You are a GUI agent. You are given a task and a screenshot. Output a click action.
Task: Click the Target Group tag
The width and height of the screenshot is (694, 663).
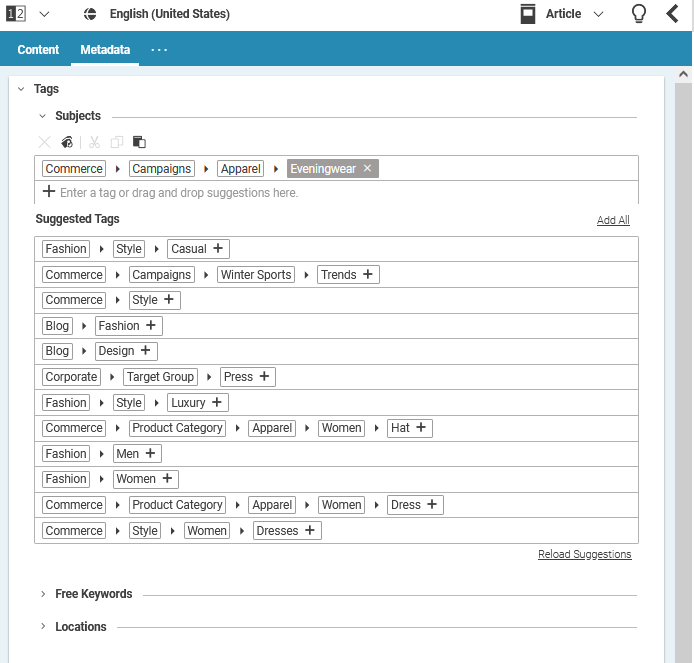[x=160, y=377]
